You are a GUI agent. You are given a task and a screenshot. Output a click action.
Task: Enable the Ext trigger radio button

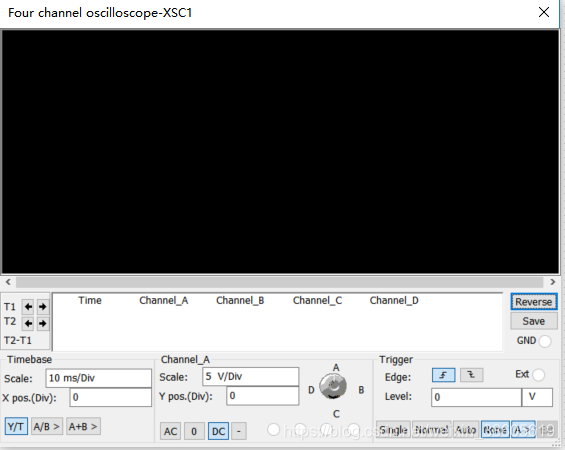tap(538, 375)
